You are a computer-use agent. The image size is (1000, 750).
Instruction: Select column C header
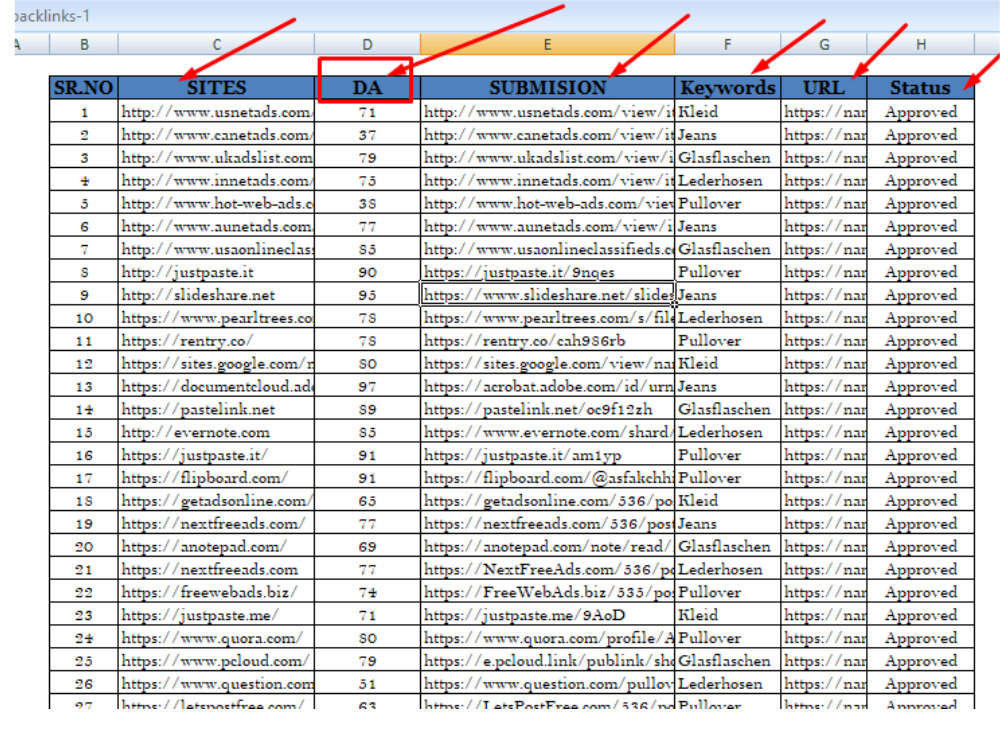(216, 45)
